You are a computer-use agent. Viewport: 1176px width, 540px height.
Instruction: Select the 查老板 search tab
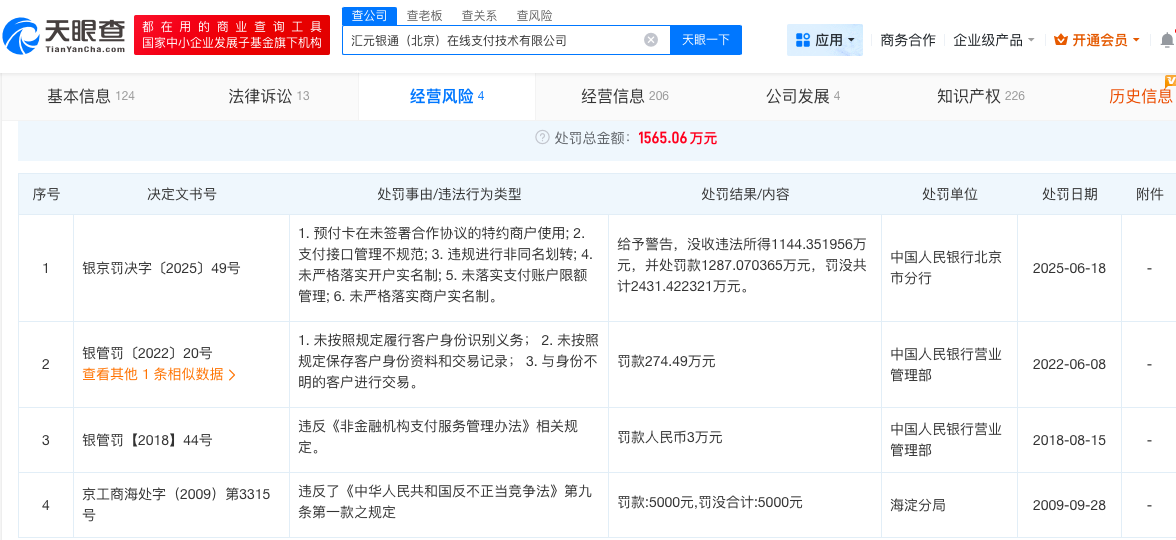(x=424, y=15)
